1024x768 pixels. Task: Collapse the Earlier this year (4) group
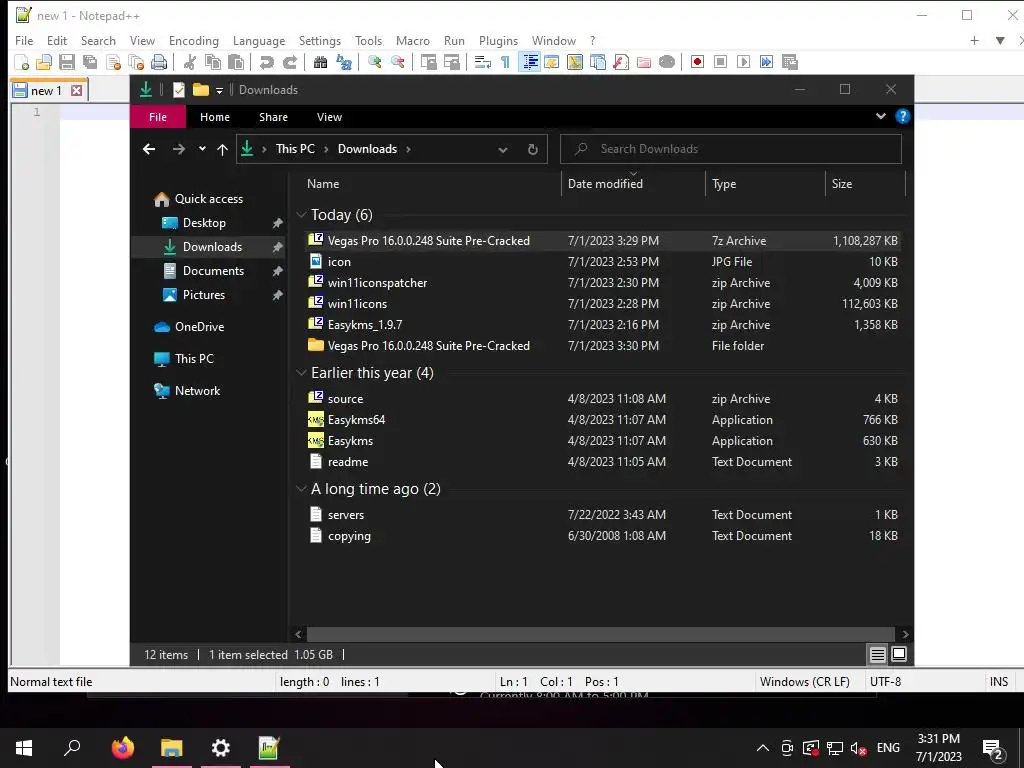click(x=301, y=373)
